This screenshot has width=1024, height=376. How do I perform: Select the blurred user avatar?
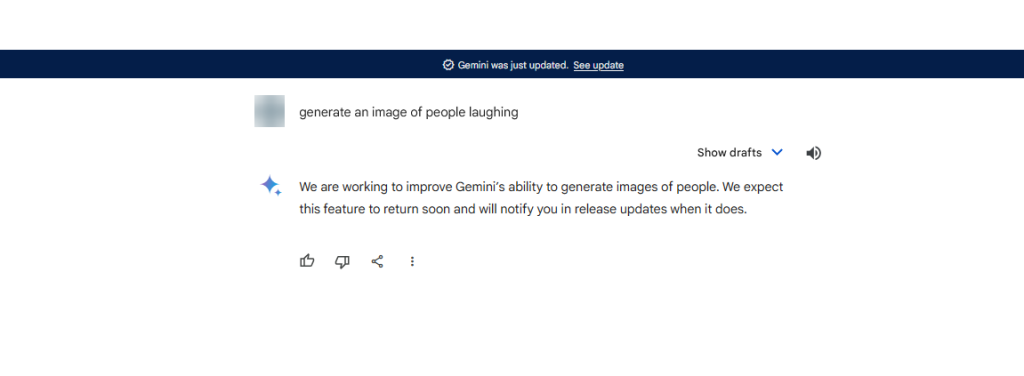click(x=269, y=111)
